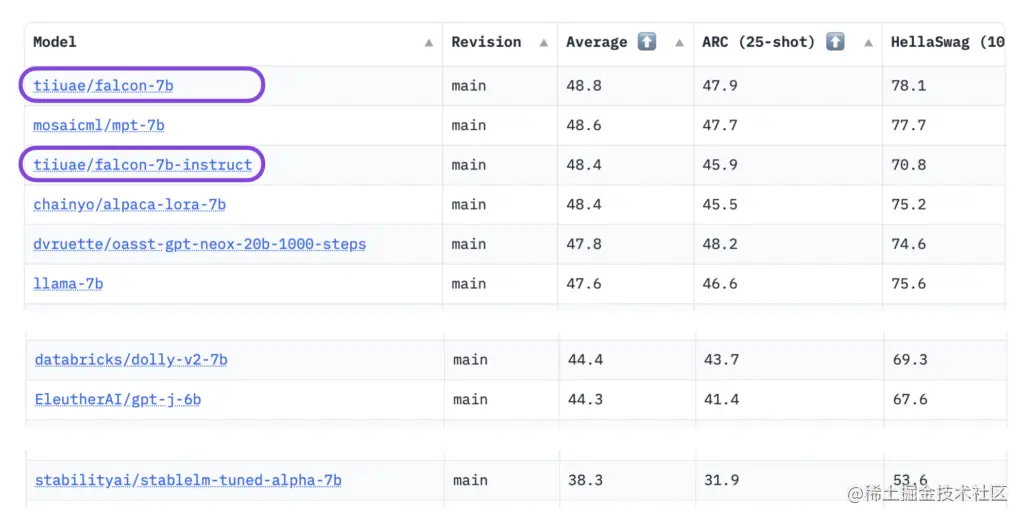
Task: Select the 43.7 ARC cell for dolly-v2-7b
Action: 790,360
